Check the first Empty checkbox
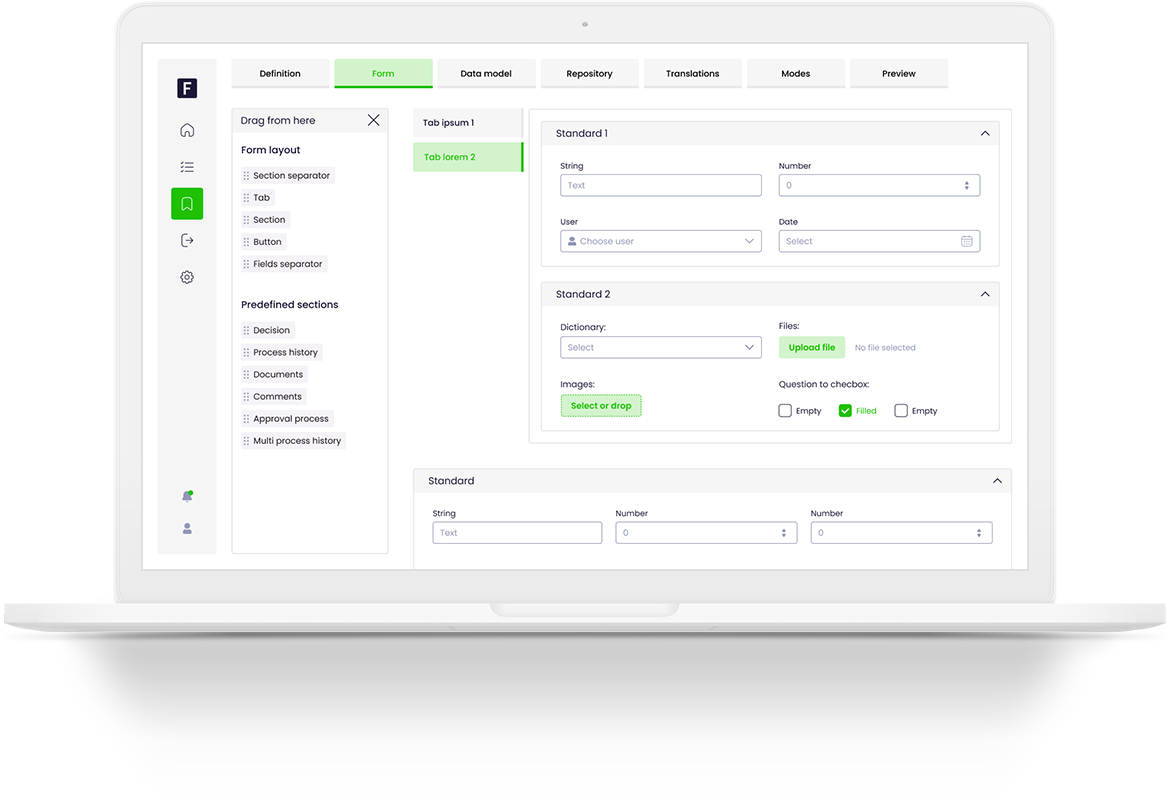The image size is (1170, 798). [x=785, y=411]
